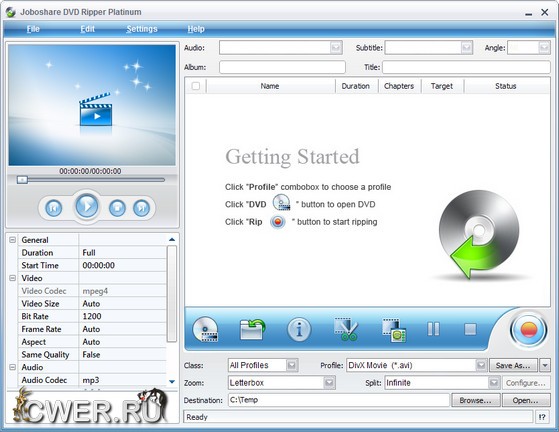Select the Video Codec 'mpeg4' value
This screenshot has width=559, height=432.
[122, 291]
